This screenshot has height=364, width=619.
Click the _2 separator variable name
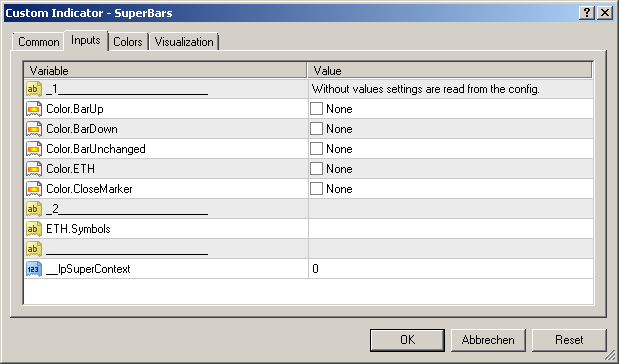(x=127, y=209)
